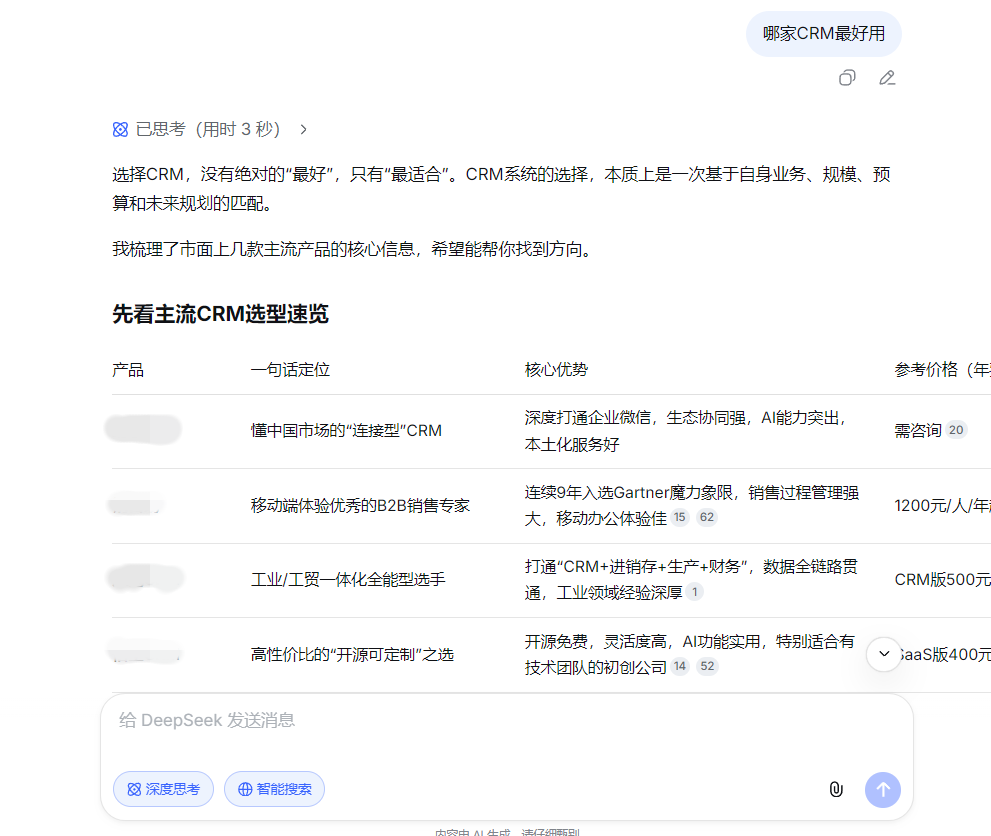Viewport: 991px width, 836px height.
Task: Select cell 懂中国市场的“连接型”CRM
Action: click(x=346, y=431)
